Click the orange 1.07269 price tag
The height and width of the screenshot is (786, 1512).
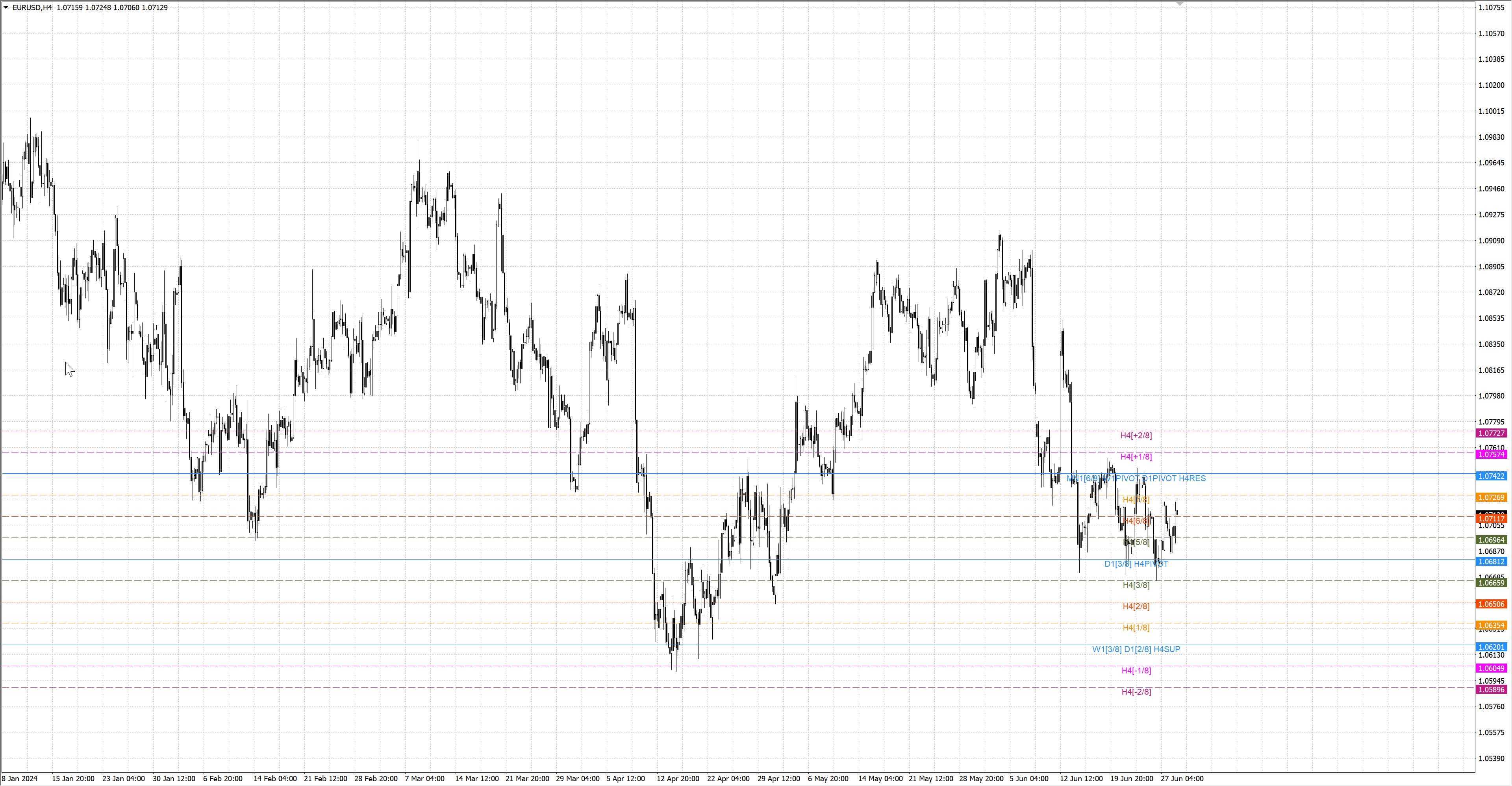point(1491,497)
